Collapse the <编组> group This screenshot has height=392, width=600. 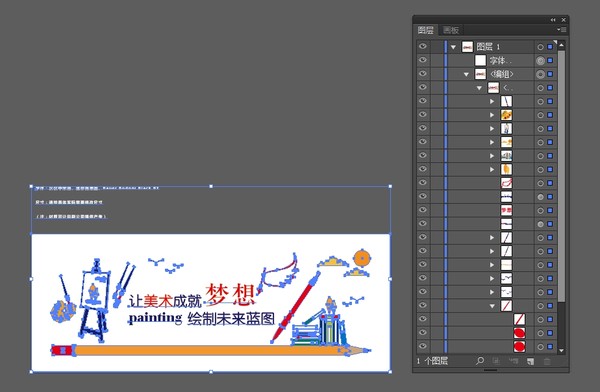pos(466,74)
